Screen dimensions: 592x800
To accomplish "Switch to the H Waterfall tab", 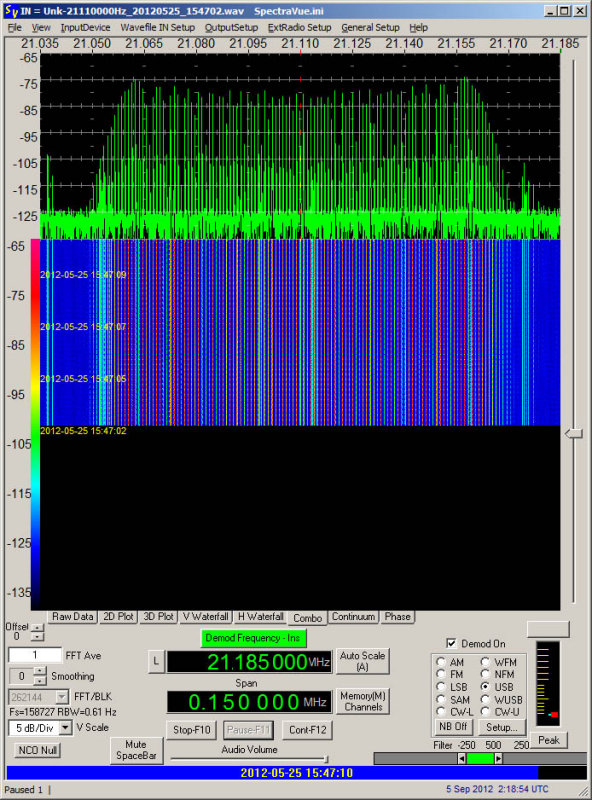I will tap(260, 616).
